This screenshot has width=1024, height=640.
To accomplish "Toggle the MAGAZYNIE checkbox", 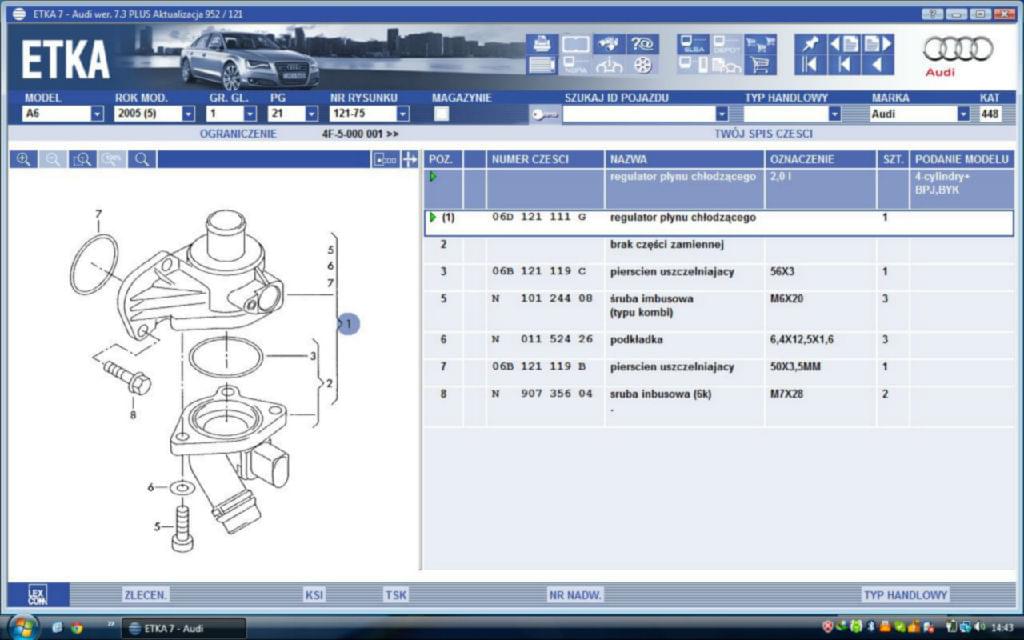I will click(x=442, y=114).
